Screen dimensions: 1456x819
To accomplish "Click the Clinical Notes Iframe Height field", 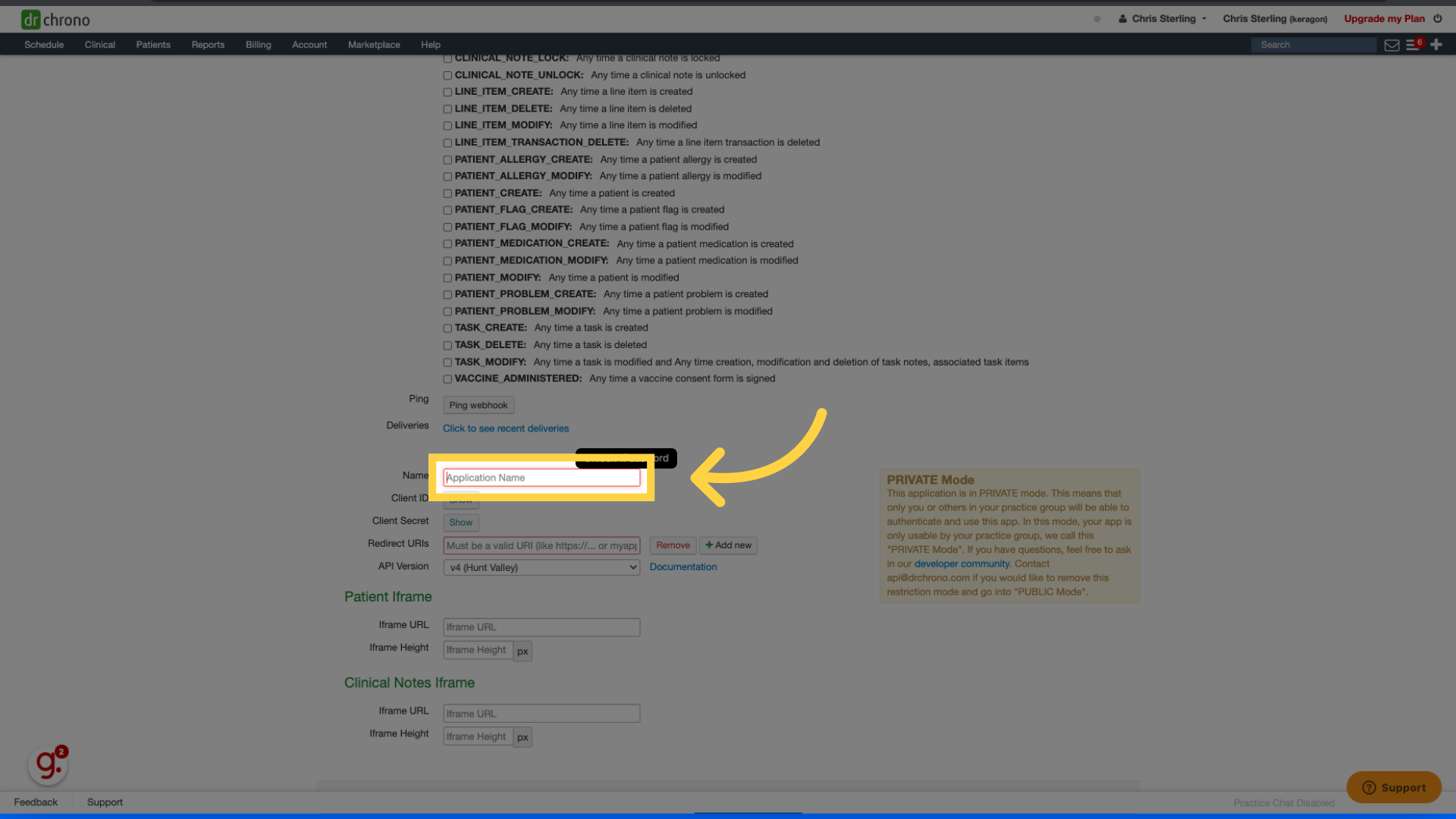I will [478, 736].
